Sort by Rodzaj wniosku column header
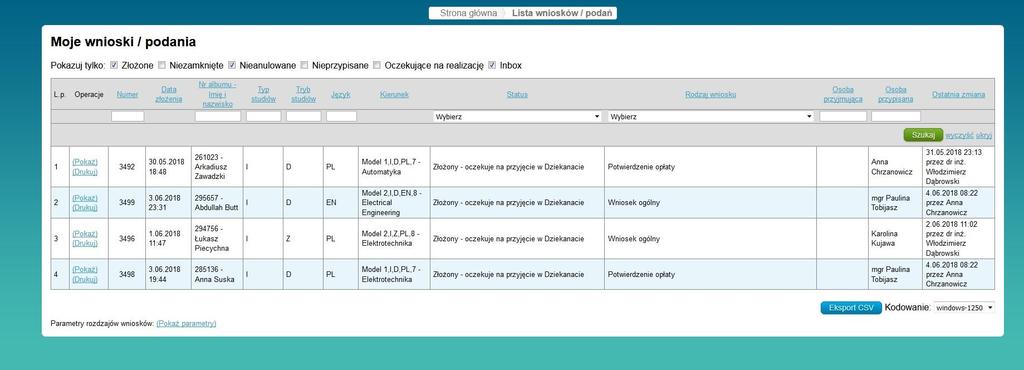This screenshot has height=370, width=1024. tap(711, 95)
